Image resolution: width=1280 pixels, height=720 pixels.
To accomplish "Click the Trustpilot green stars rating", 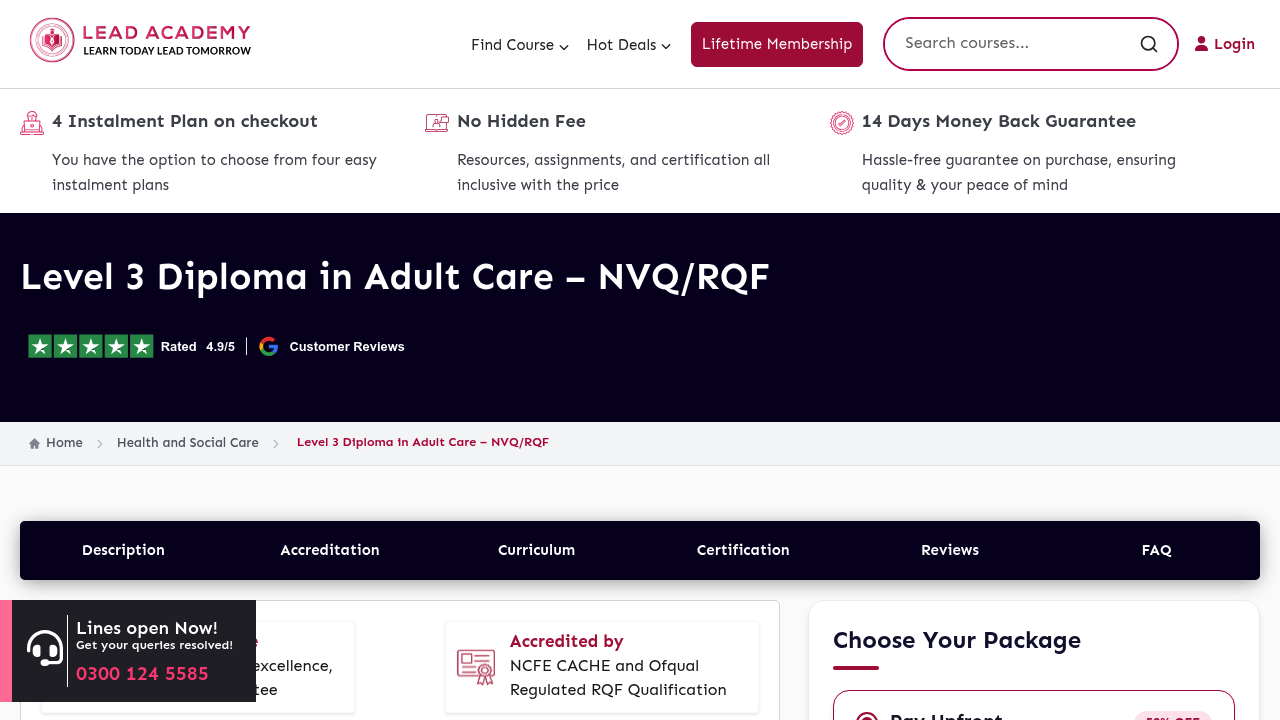I will pyautogui.click(x=91, y=346).
